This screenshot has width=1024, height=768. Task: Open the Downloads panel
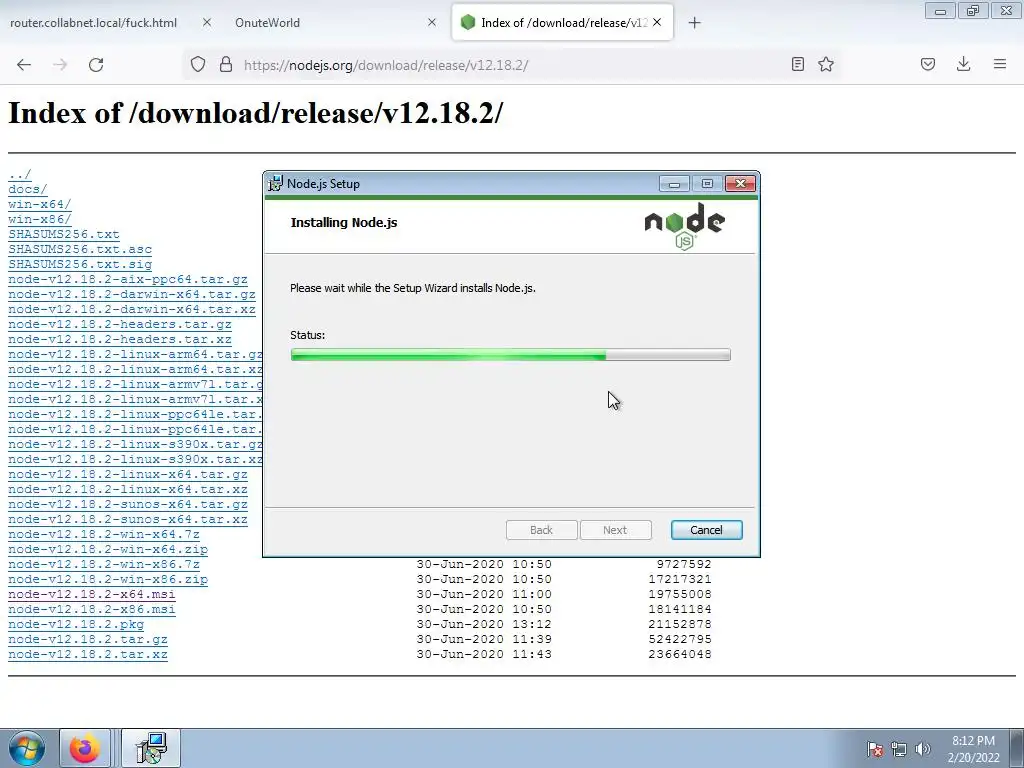pos(963,64)
